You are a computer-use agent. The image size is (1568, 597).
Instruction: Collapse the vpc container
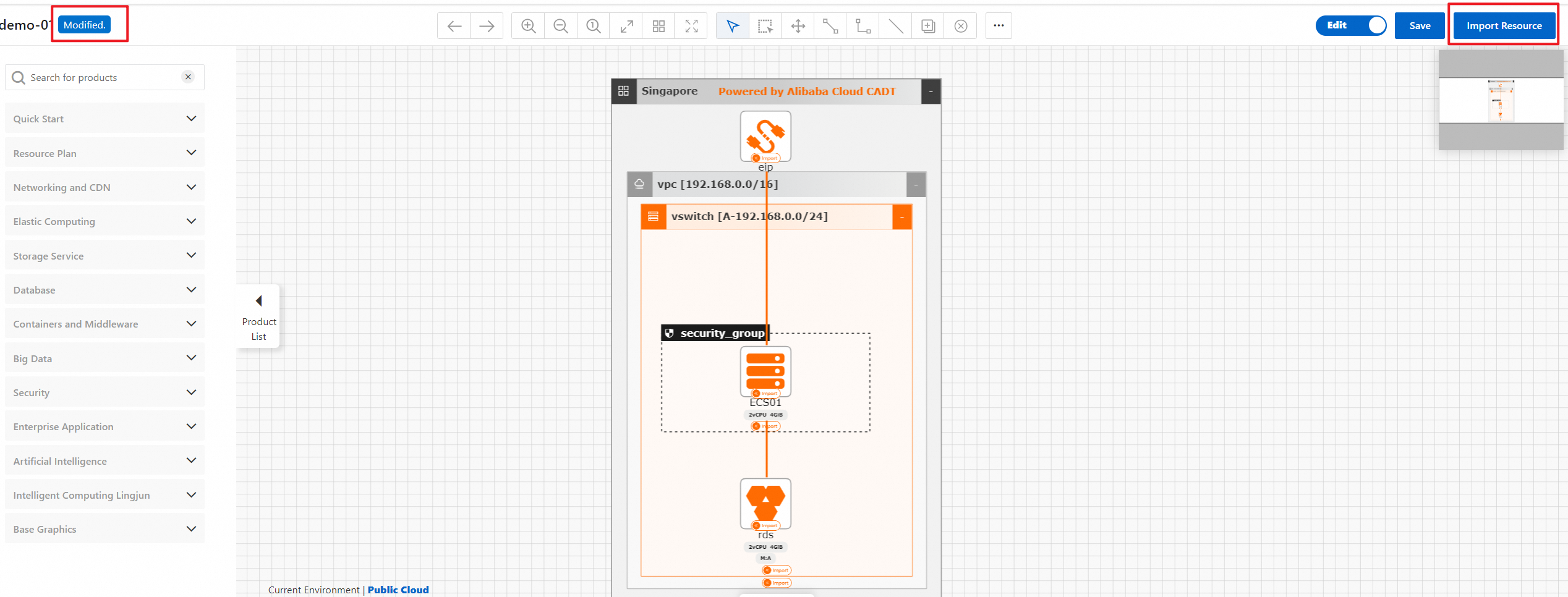[916, 185]
